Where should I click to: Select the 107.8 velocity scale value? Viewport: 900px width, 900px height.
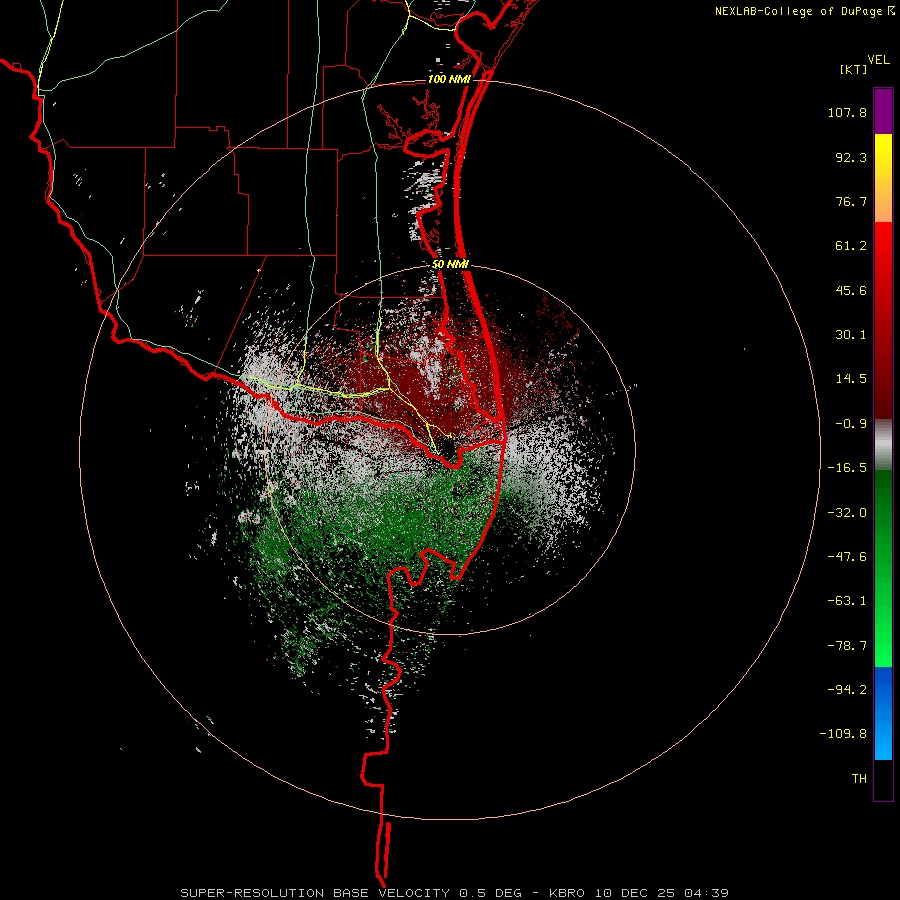click(x=847, y=112)
